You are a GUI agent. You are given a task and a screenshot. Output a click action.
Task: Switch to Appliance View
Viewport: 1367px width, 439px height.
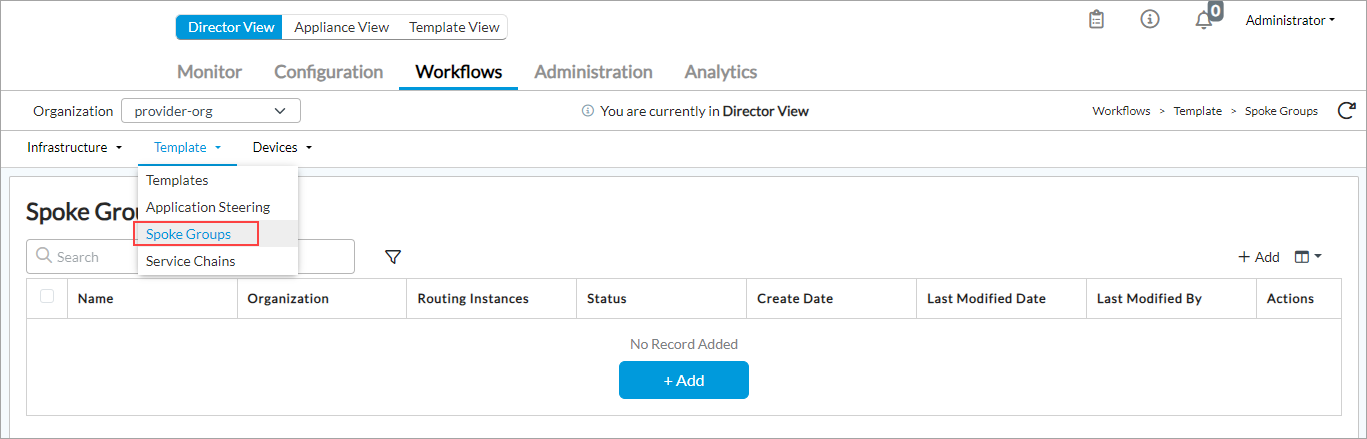(x=341, y=27)
